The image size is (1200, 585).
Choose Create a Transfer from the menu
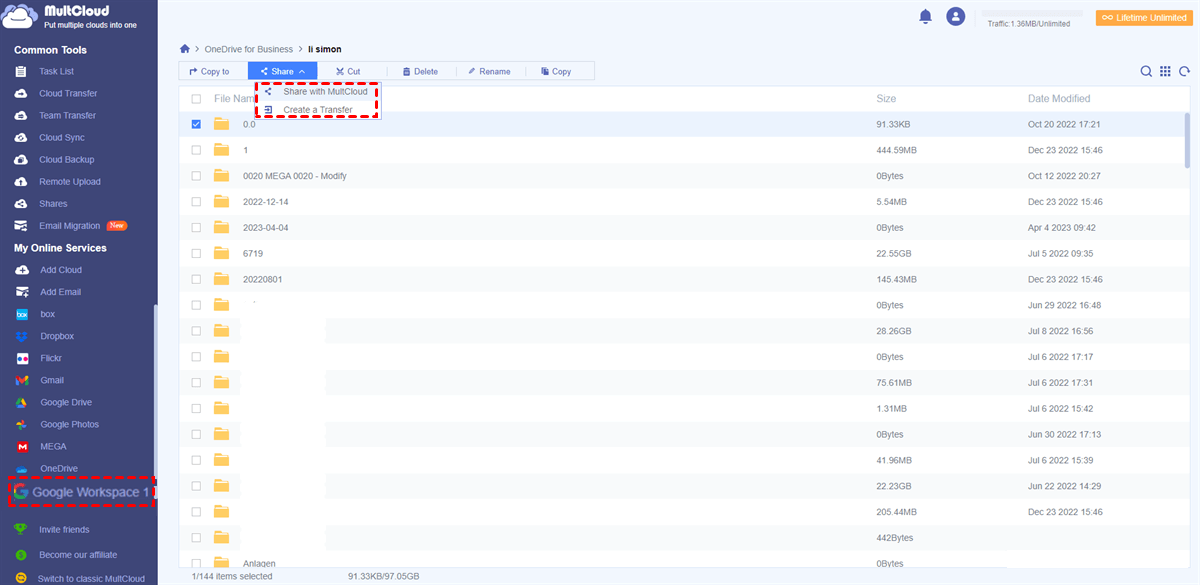[318, 110]
